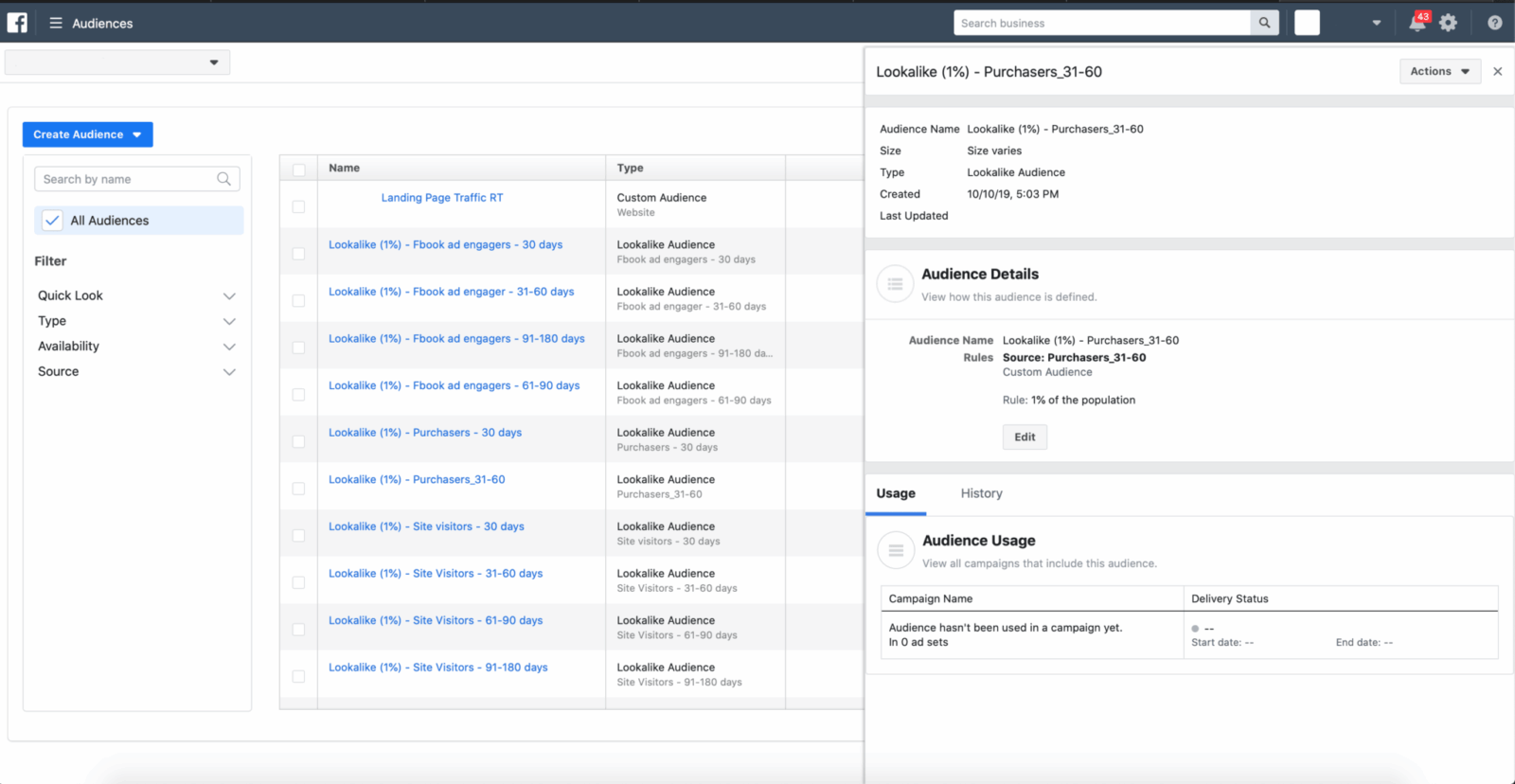Check the Landing Page Traffic RT row checkbox
This screenshot has width=1515, height=784.
(x=299, y=206)
